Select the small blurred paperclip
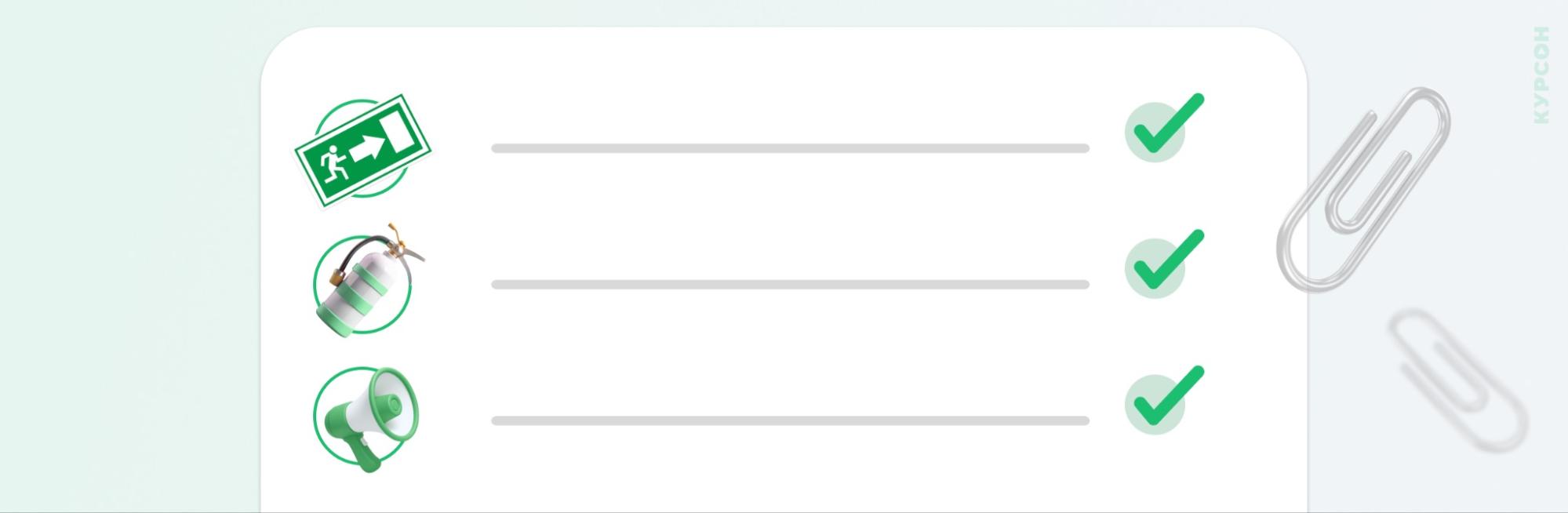 1457,380
